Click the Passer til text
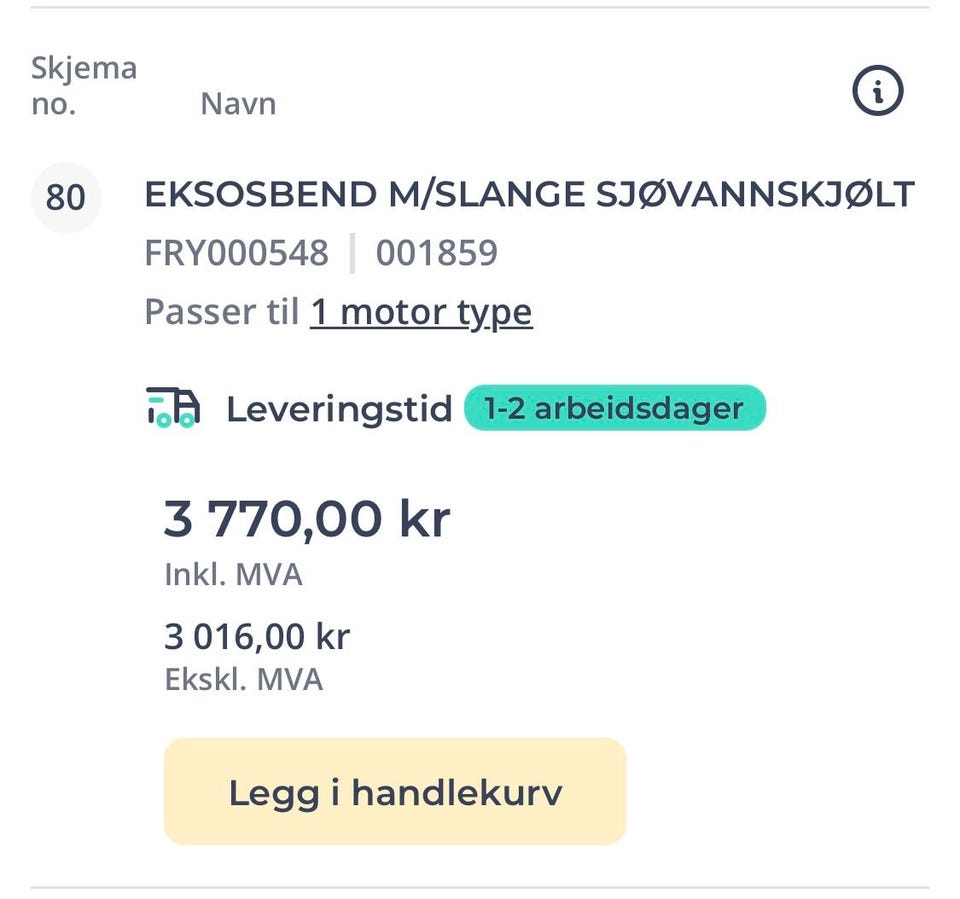This screenshot has width=960, height=899. [x=222, y=313]
